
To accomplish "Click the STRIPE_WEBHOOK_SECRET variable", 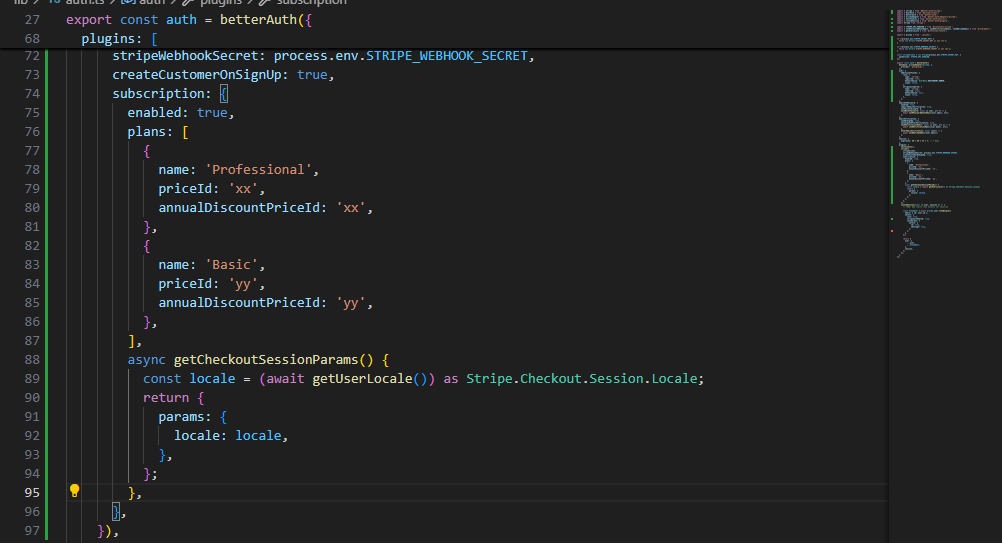I will 447,56.
